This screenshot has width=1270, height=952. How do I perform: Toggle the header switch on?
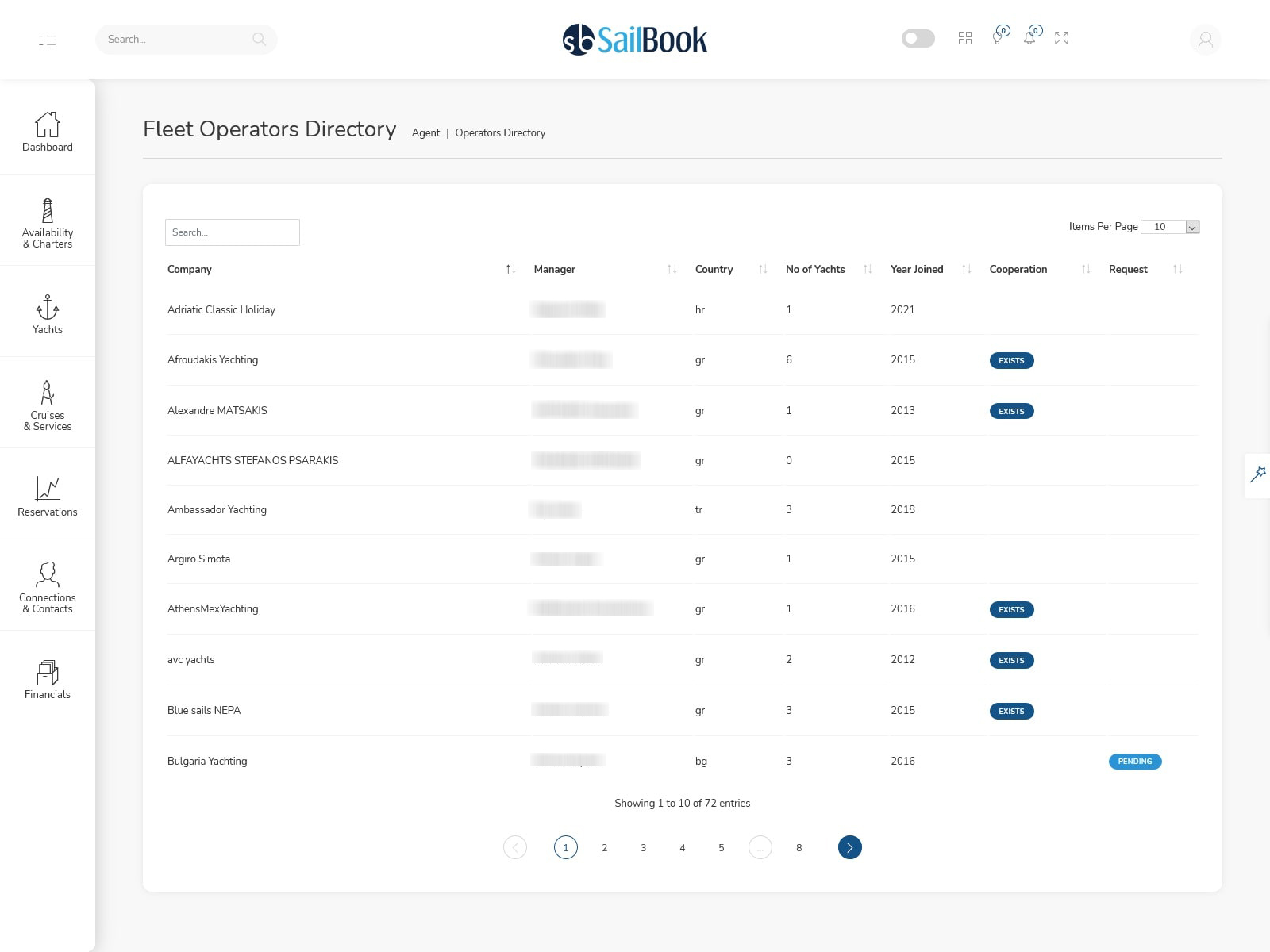point(918,38)
